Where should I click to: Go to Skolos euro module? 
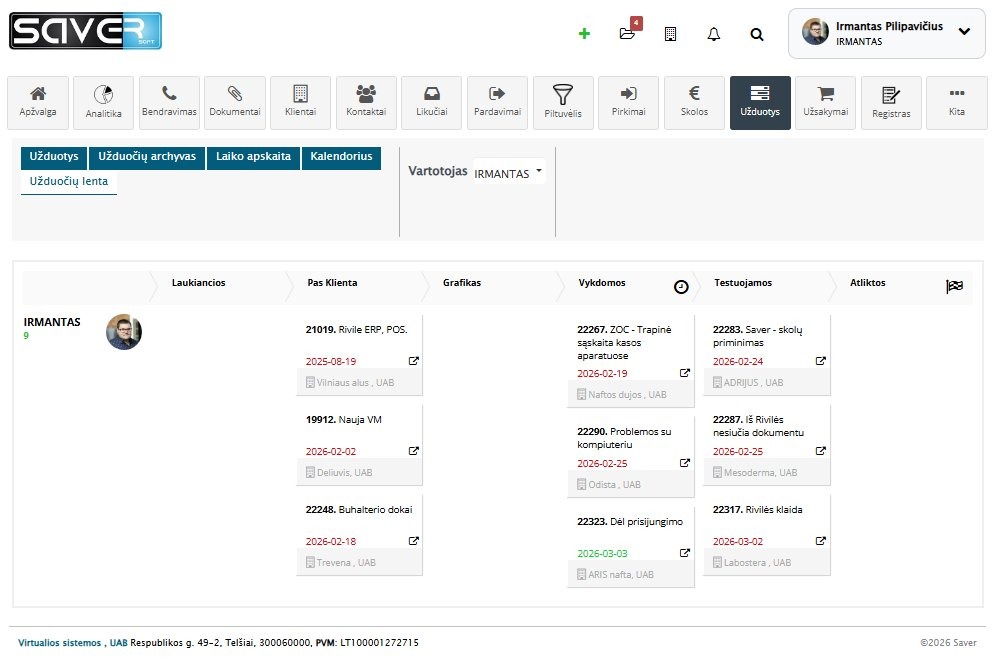694,102
